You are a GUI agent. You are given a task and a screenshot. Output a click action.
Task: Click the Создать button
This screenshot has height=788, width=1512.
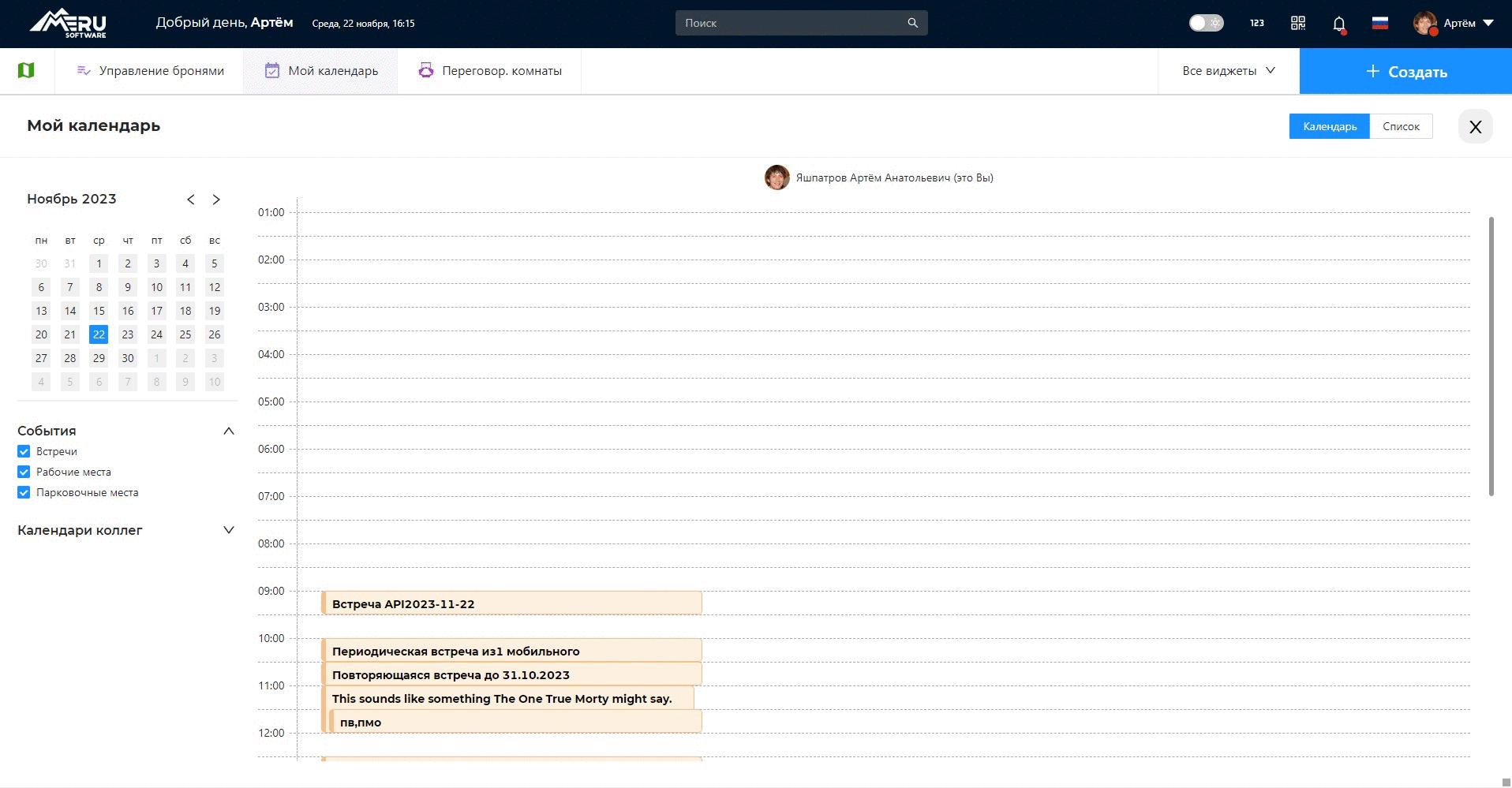click(x=1405, y=72)
